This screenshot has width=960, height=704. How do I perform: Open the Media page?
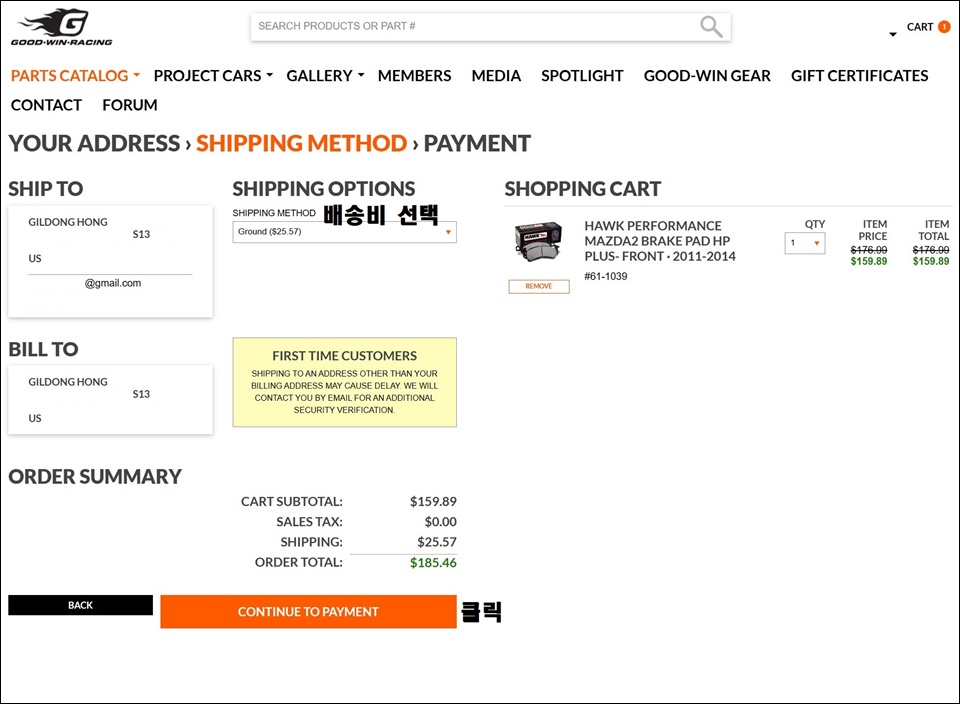click(496, 75)
